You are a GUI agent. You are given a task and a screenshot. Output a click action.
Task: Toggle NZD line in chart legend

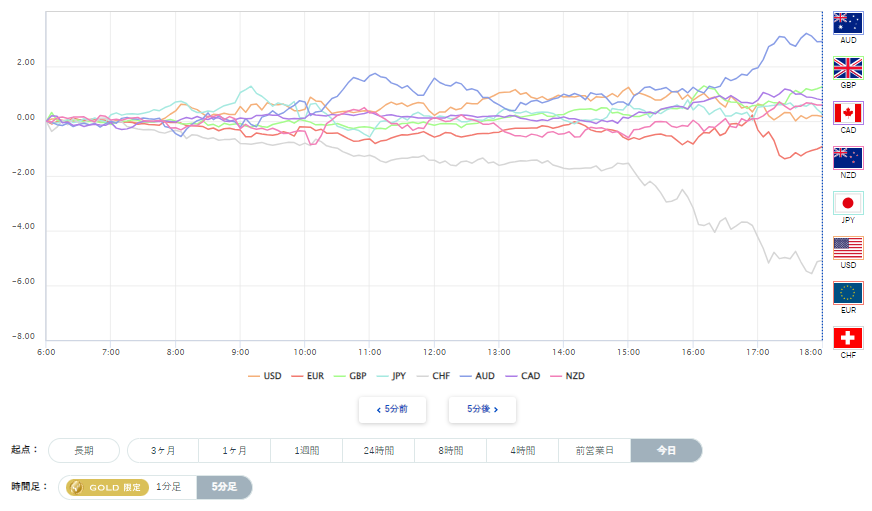[567, 376]
